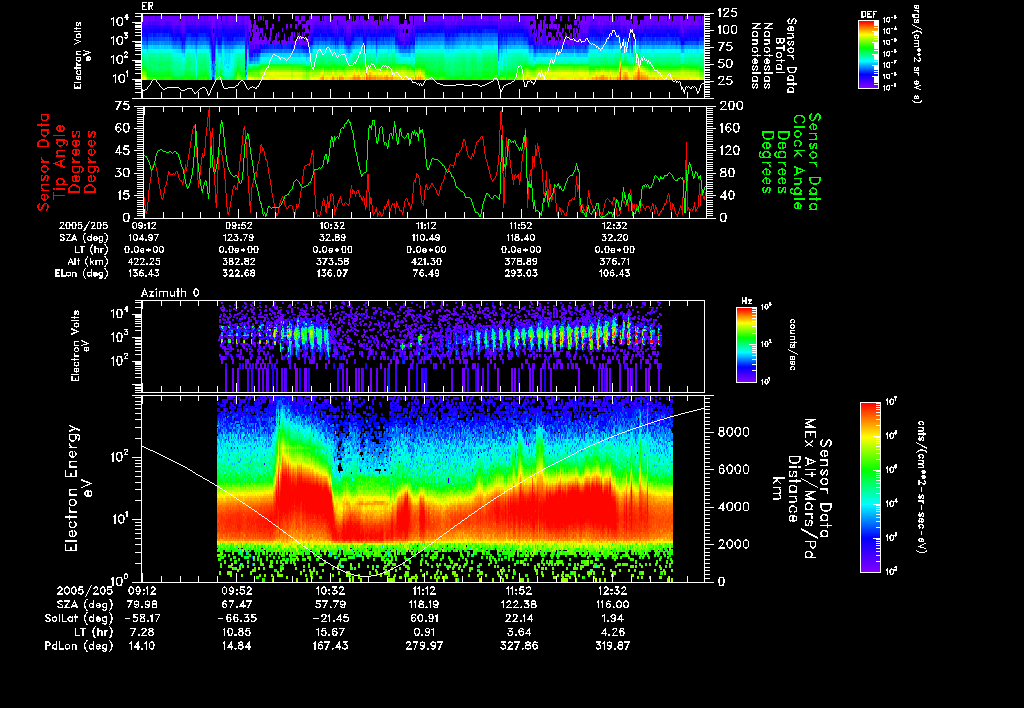Click the cnts/(cm**2-sr-sec-eV) color scale bar
This screenshot has width=1024, height=708.
pyautogui.click(x=870, y=487)
